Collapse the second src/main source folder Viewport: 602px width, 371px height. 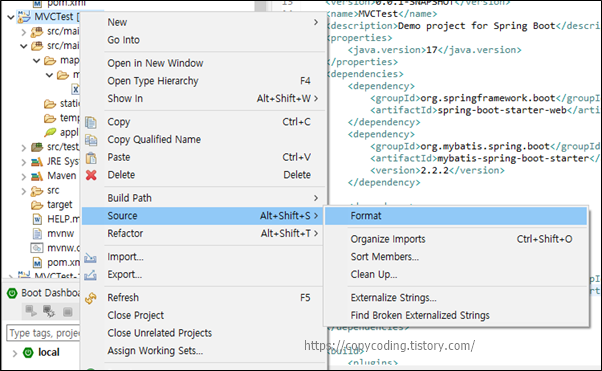coord(24,46)
